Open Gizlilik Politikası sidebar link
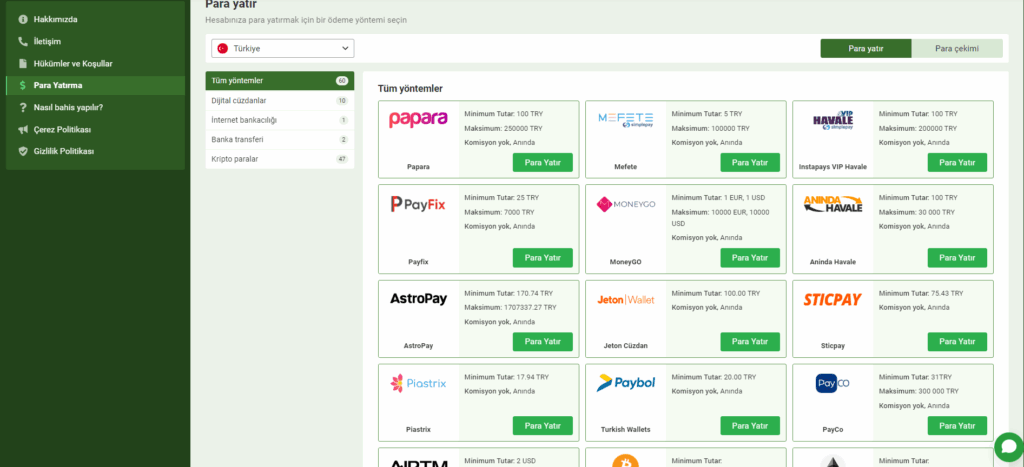This screenshot has height=467, width=1024. pyautogui.click(x=64, y=151)
